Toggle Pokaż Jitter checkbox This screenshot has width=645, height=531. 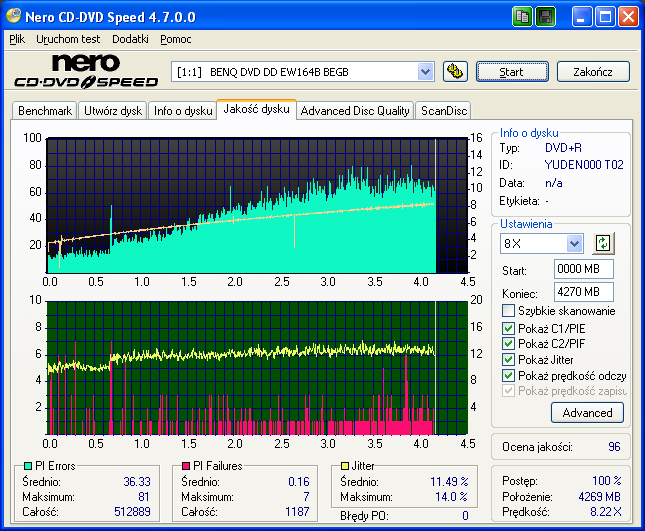(508, 359)
